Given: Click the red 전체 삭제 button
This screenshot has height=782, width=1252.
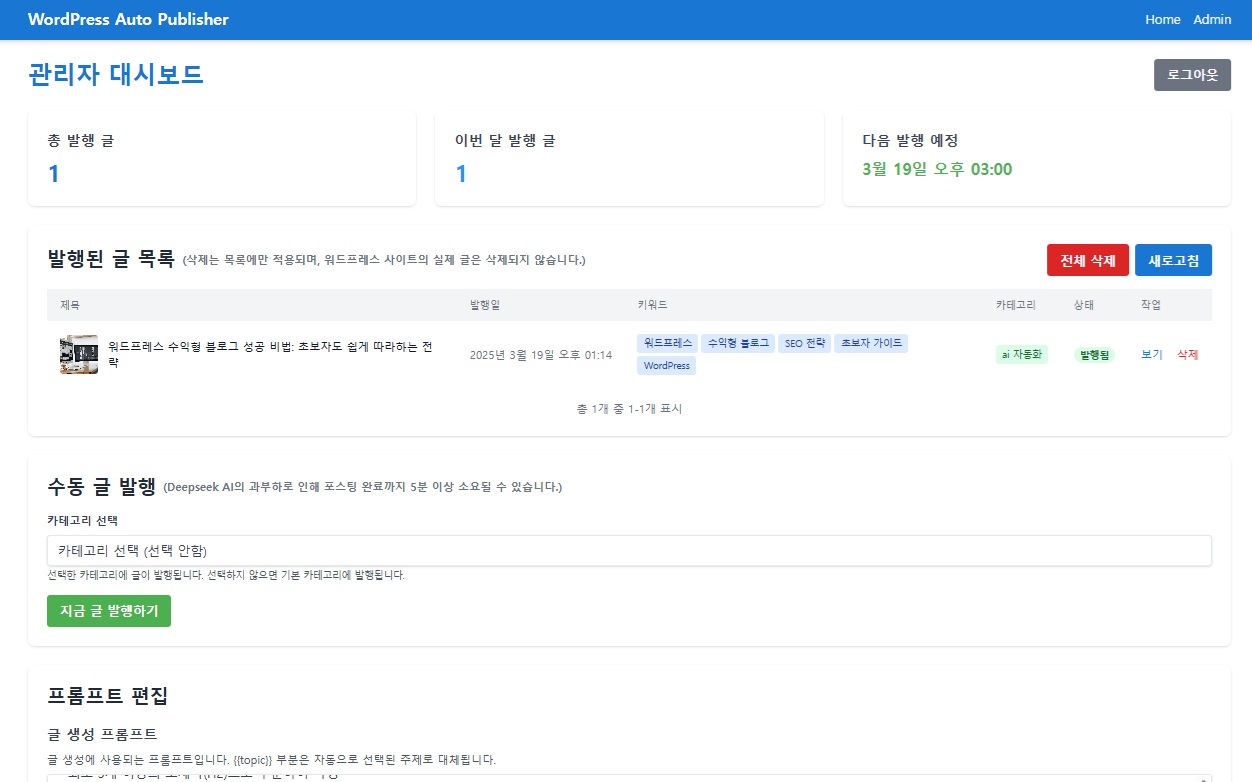Looking at the screenshot, I should [1087, 260].
